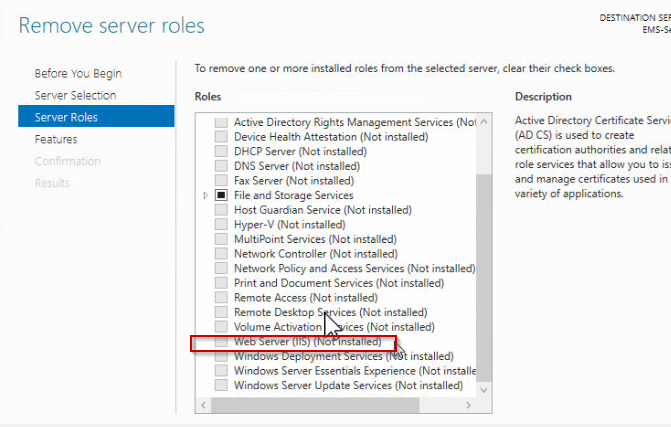
Task: Toggle the DNS Server checkbox
Action: click(x=221, y=167)
